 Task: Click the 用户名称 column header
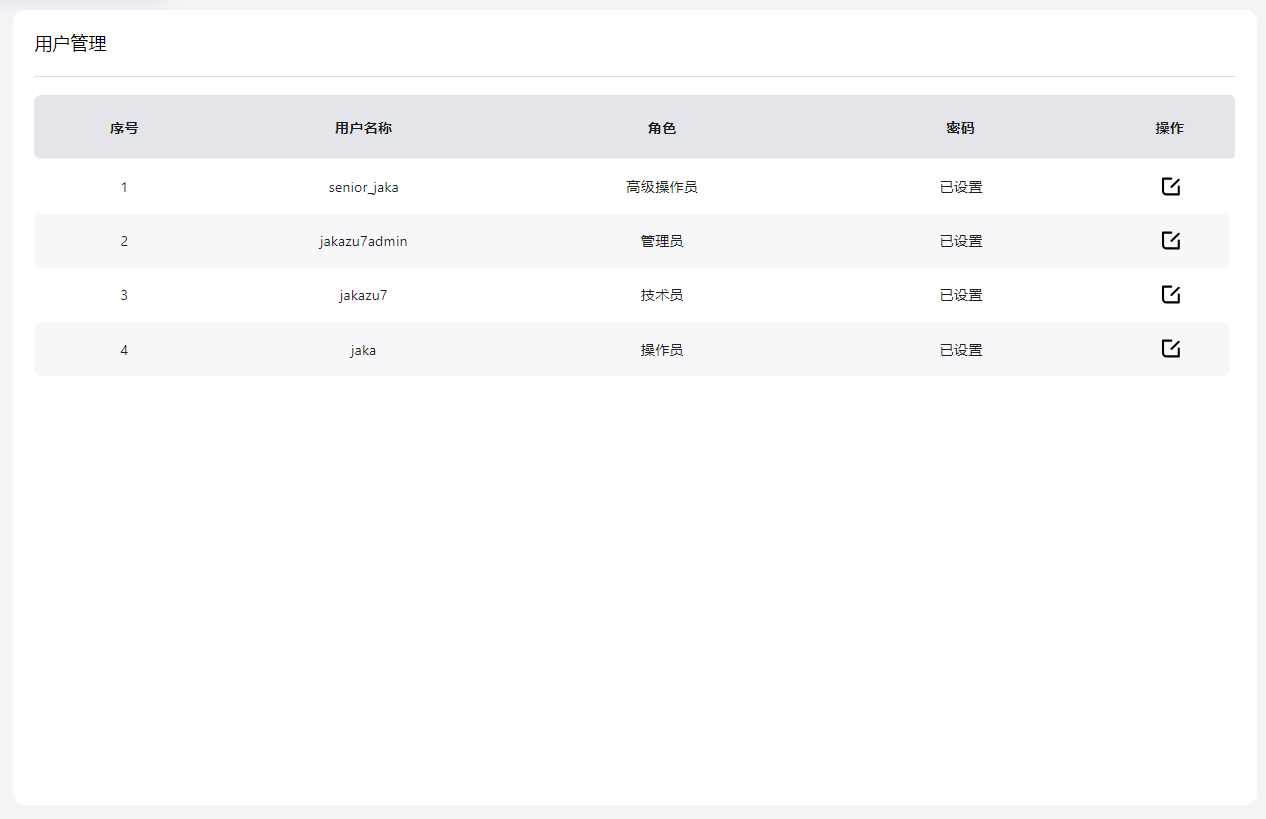tap(363, 128)
